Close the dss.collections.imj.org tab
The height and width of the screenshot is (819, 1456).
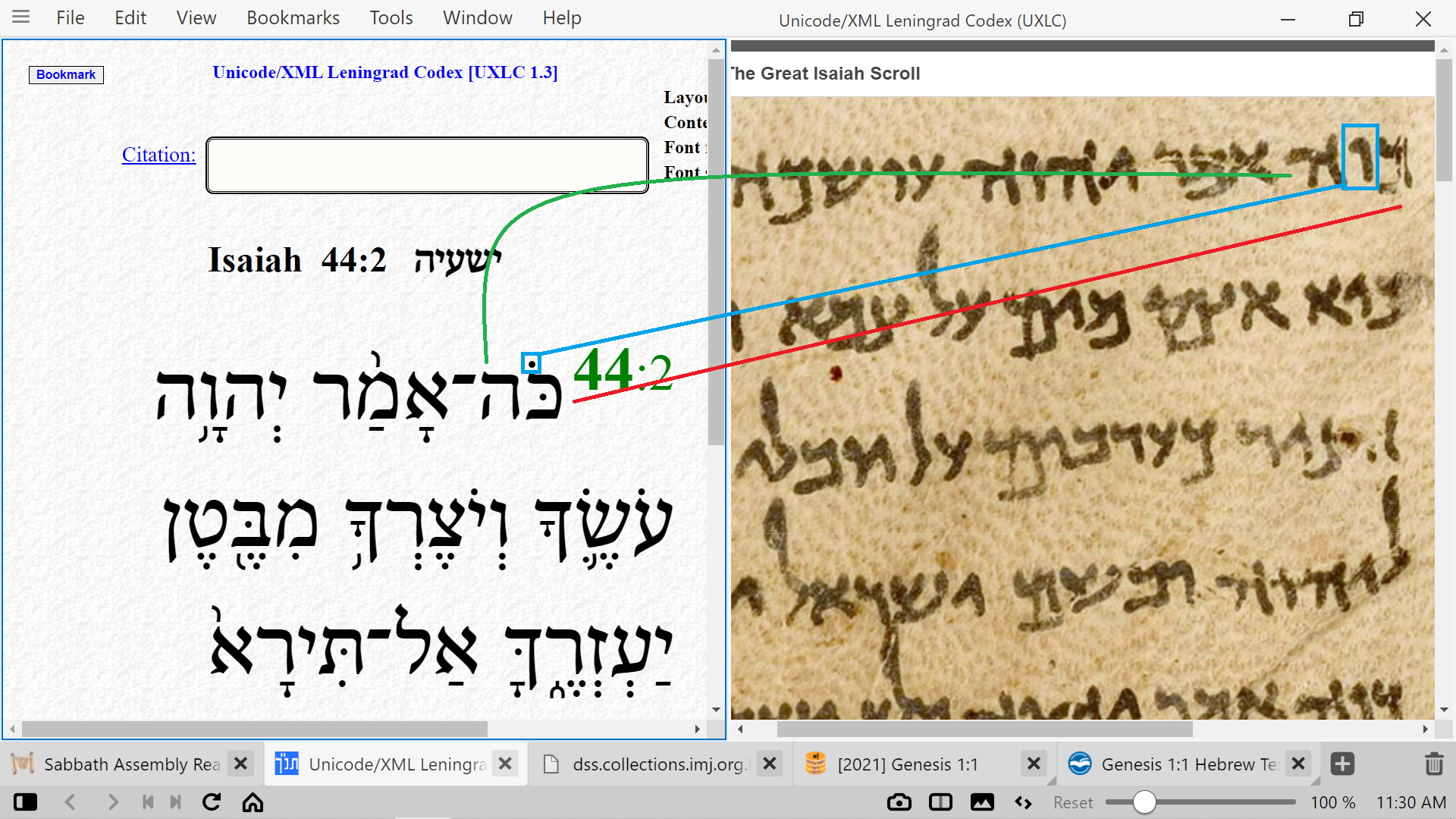pyautogui.click(x=769, y=764)
